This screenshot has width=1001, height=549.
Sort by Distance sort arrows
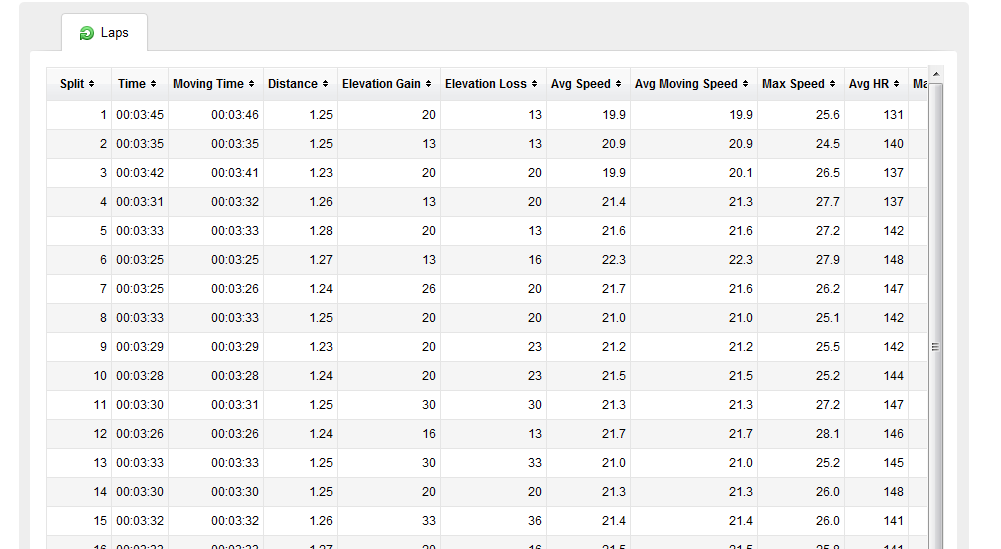(325, 84)
